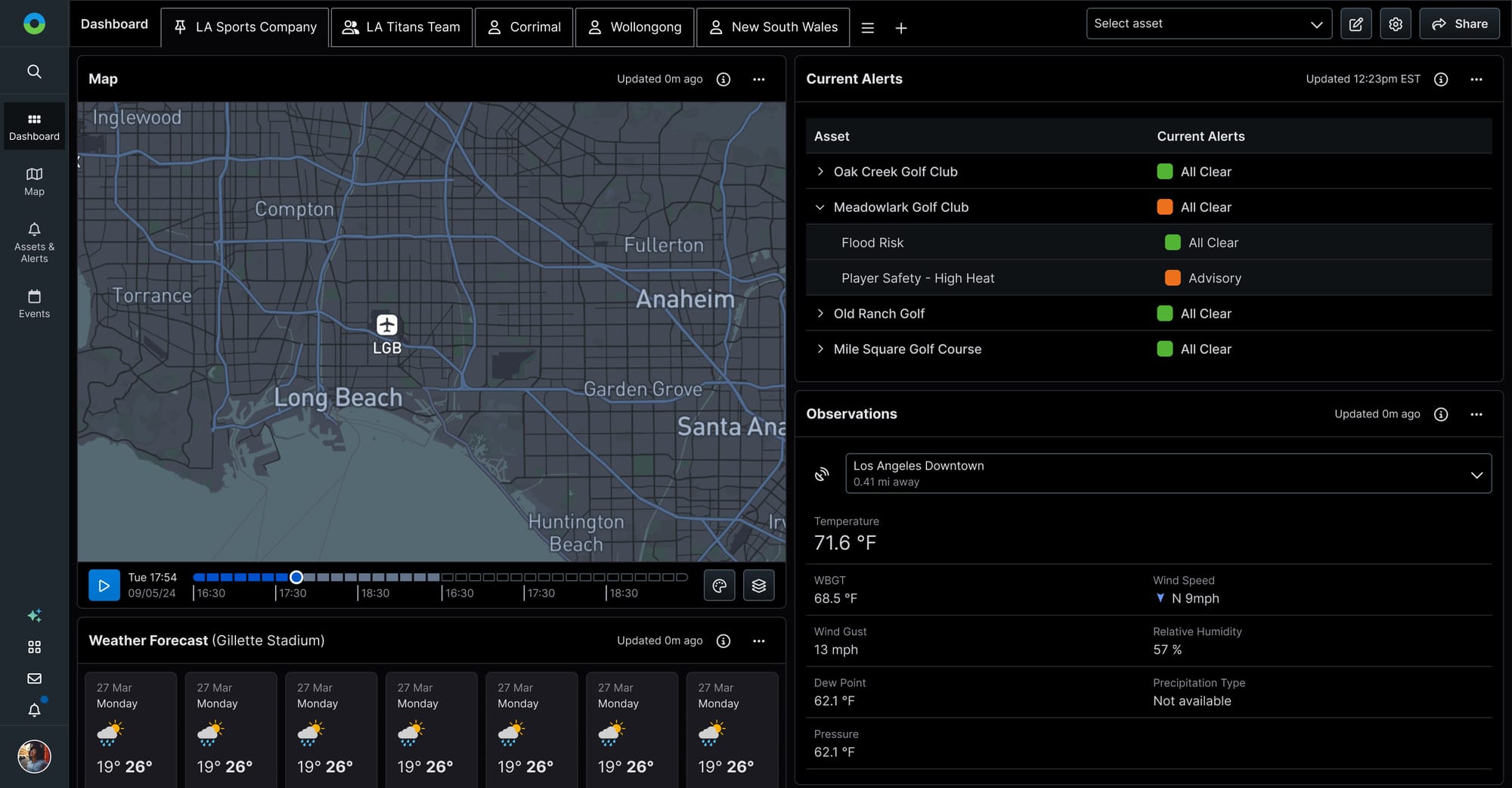Open the notifications bell icon
Screen dimensions: 1512x788
click(x=34, y=709)
